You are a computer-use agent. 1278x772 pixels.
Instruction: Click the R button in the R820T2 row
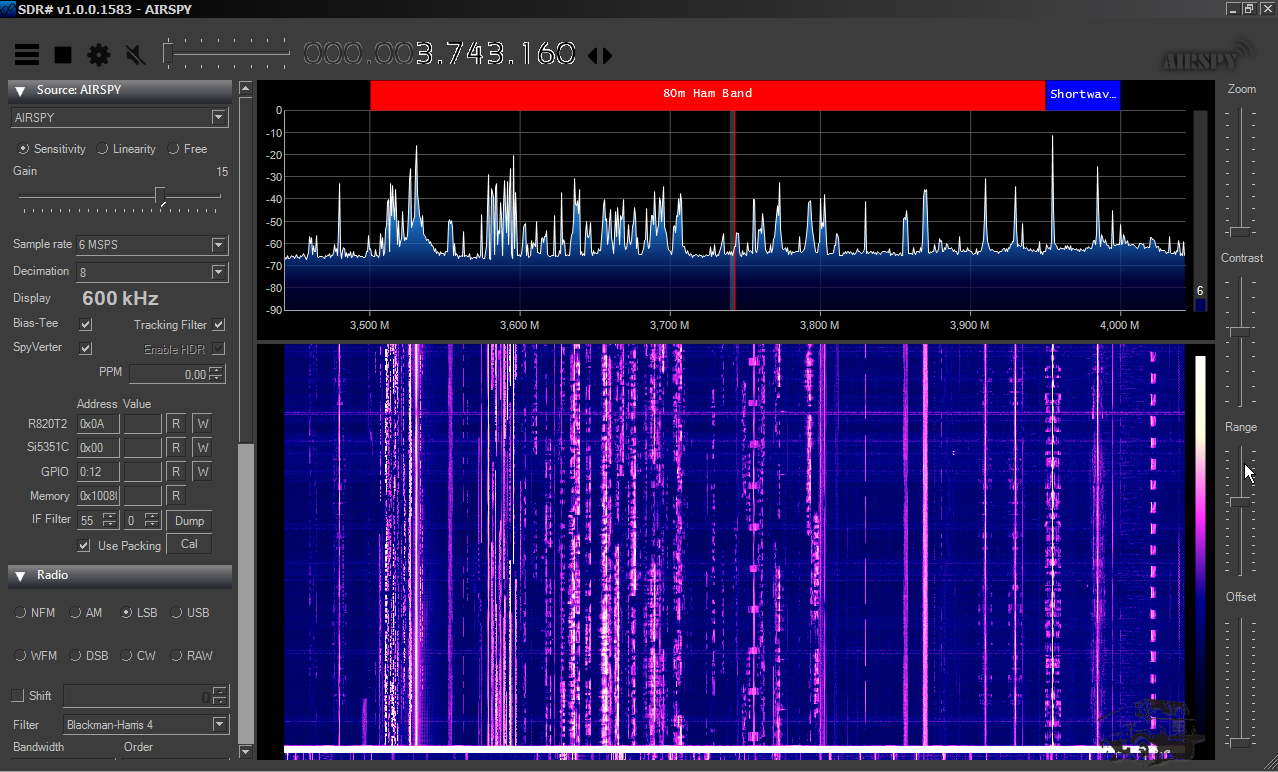click(175, 423)
